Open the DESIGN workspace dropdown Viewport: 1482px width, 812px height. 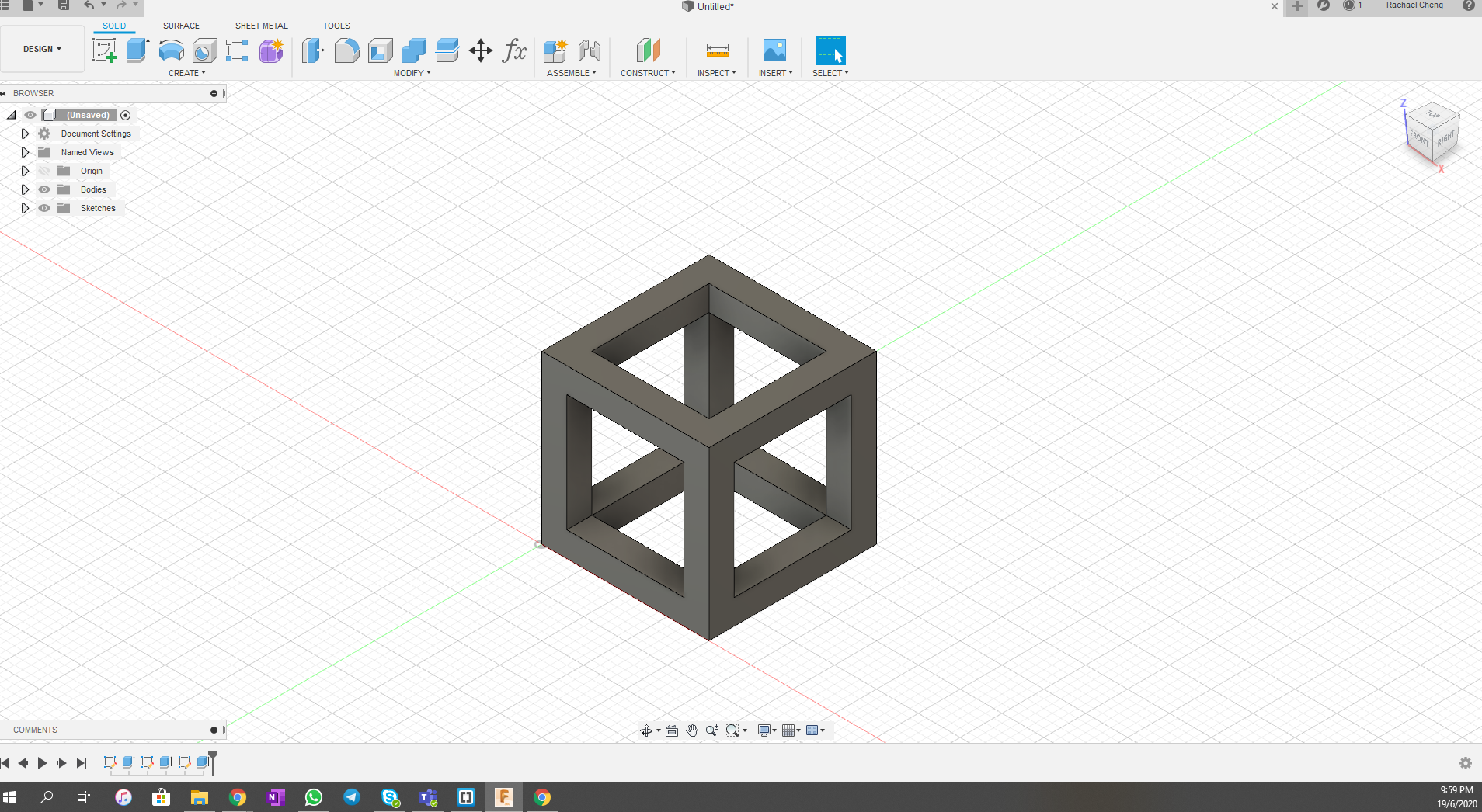(x=42, y=49)
